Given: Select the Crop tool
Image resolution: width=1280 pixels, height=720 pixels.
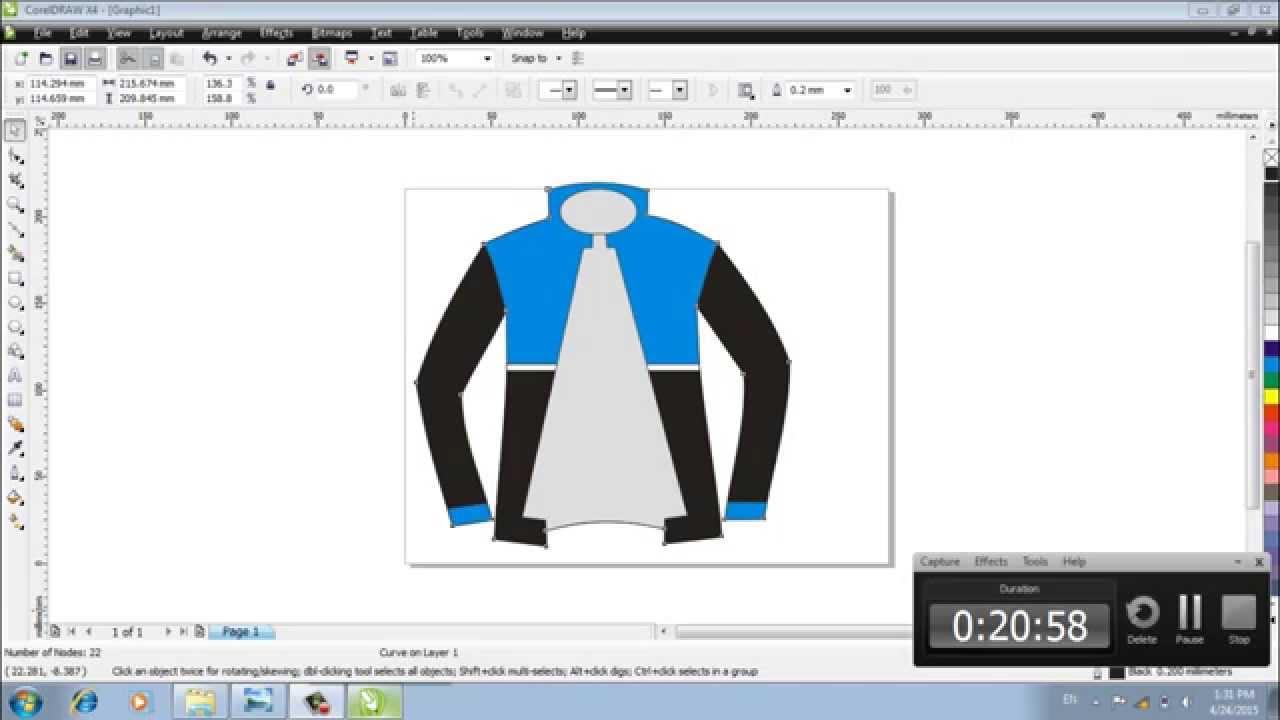Looking at the screenshot, I should coord(15,180).
